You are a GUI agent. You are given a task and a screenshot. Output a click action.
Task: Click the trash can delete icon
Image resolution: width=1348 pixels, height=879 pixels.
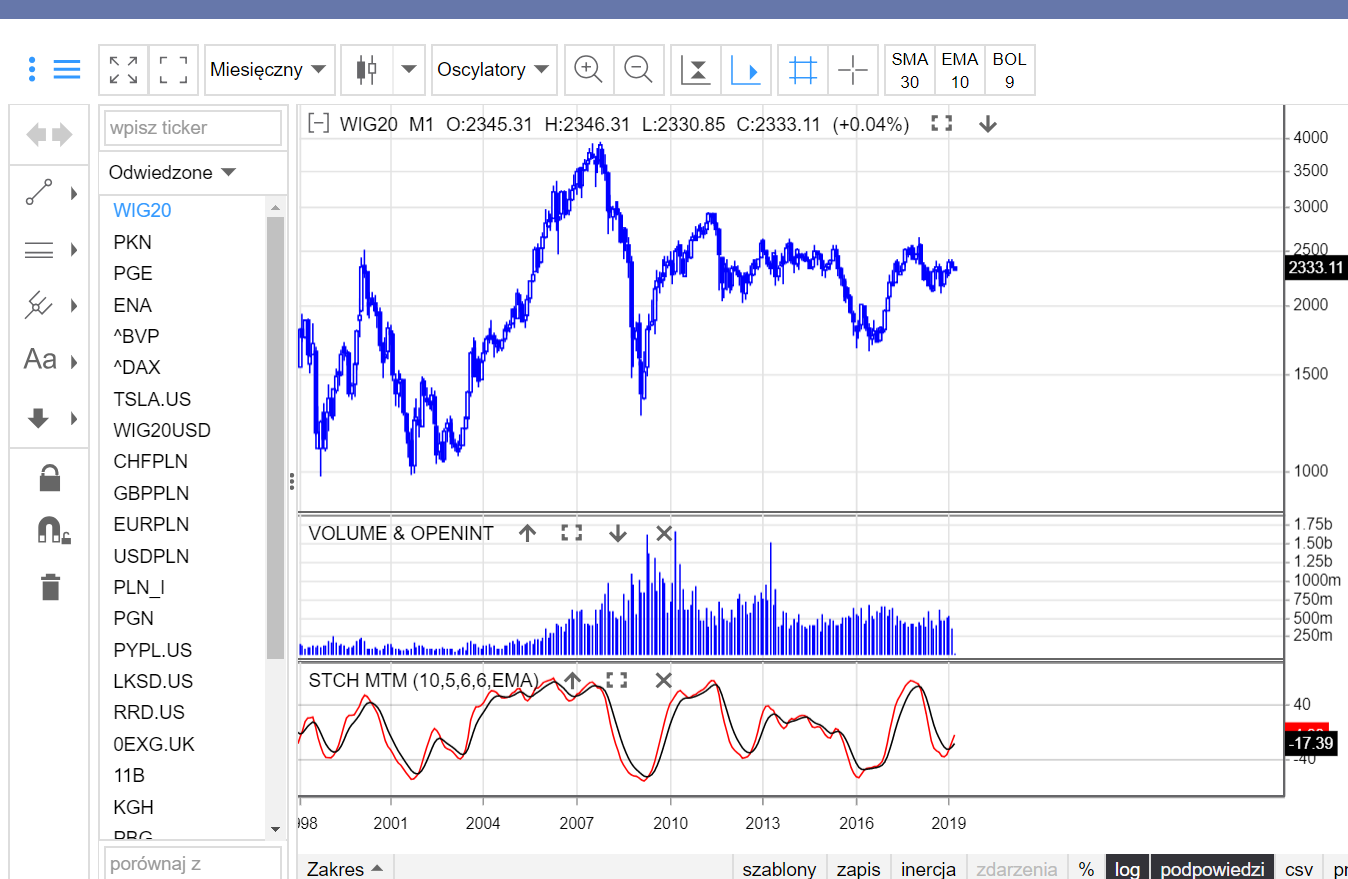[50, 586]
